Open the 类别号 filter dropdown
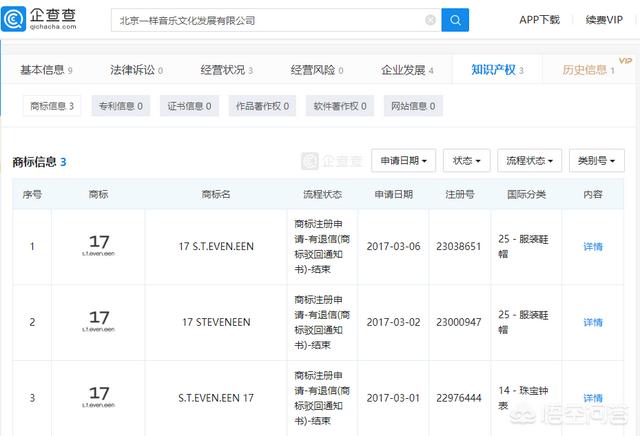Viewport: 640px width, 436px height. click(597, 160)
